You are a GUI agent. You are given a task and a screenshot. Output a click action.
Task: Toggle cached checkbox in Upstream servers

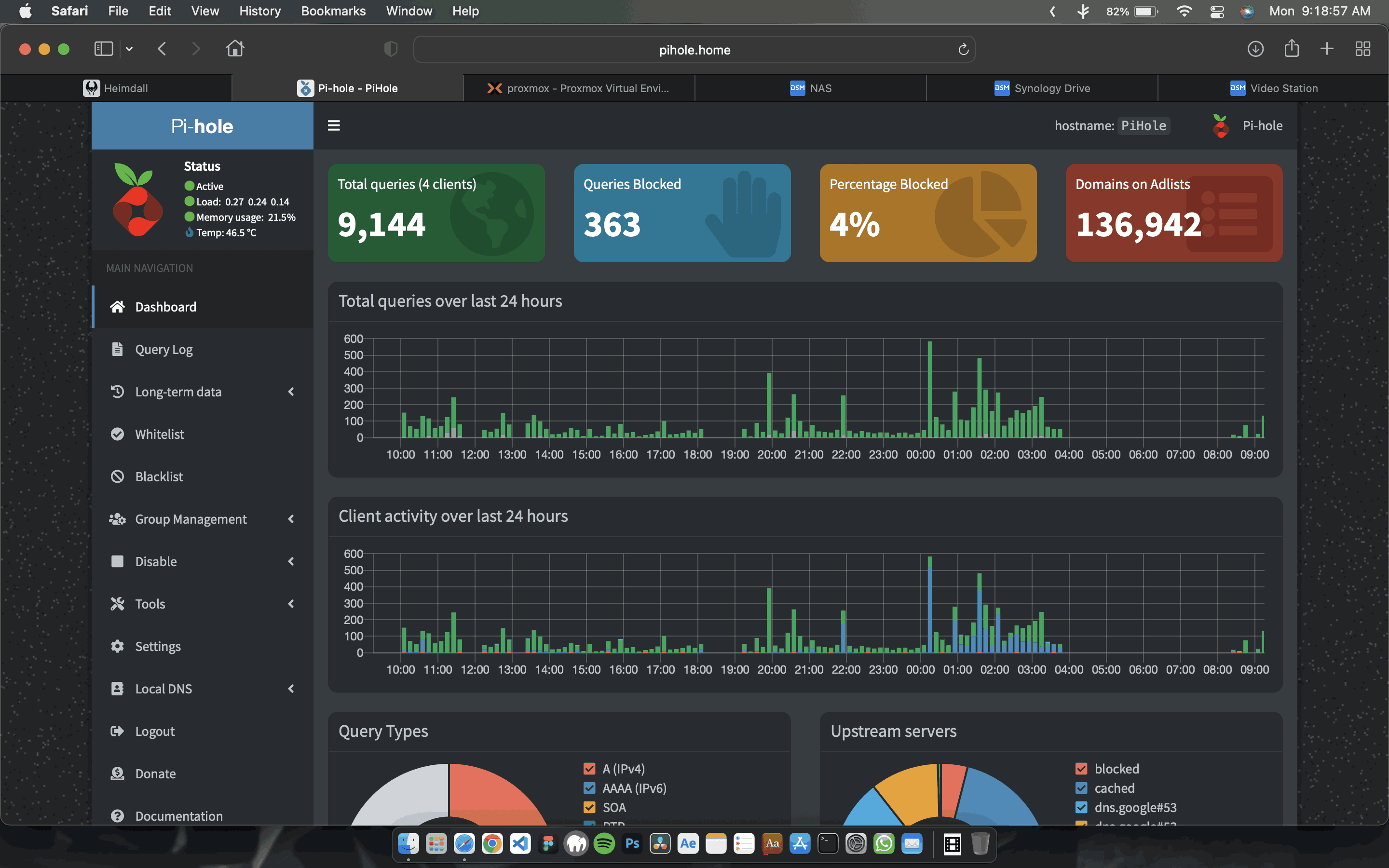click(x=1081, y=788)
